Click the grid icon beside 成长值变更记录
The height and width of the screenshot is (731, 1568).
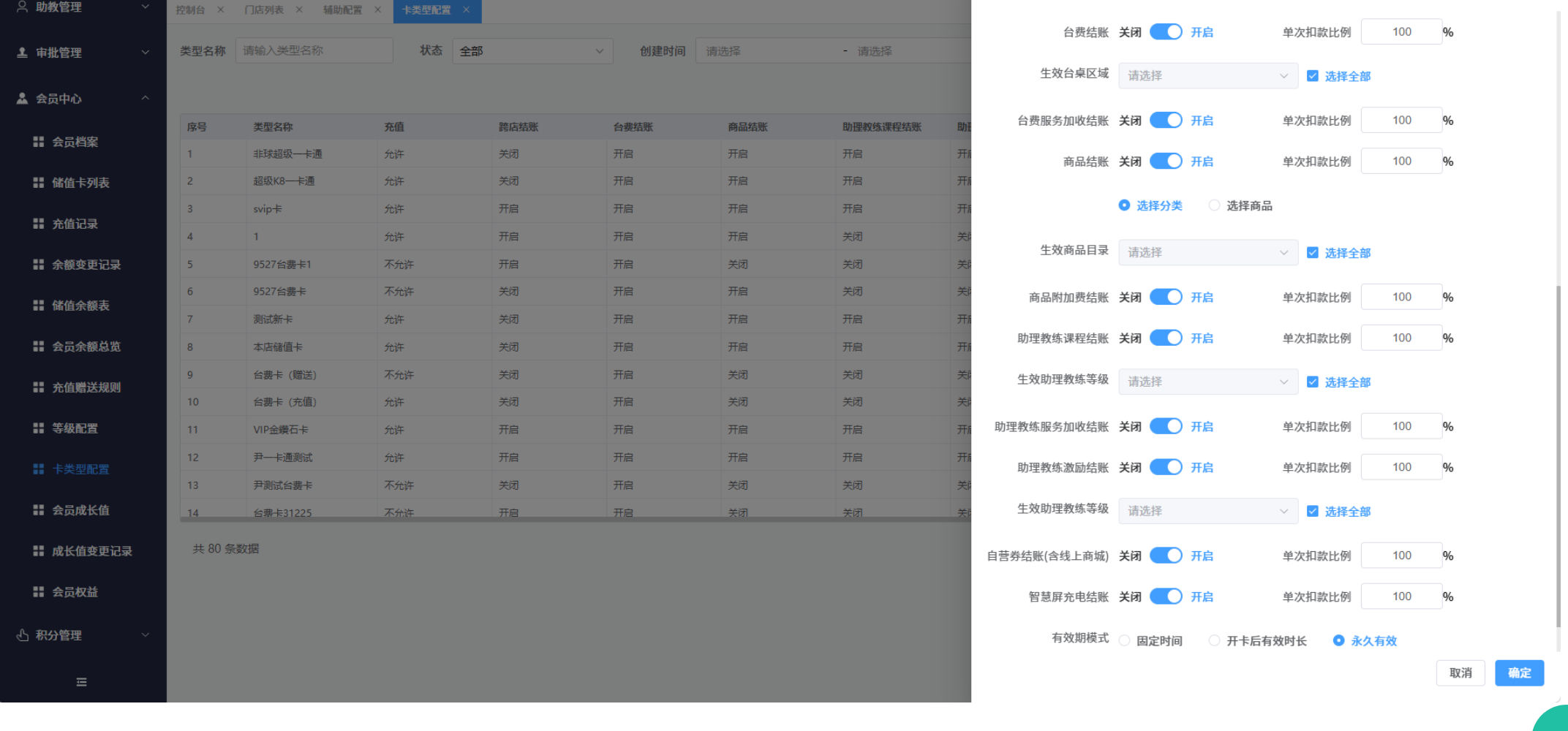[x=39, y=551]
